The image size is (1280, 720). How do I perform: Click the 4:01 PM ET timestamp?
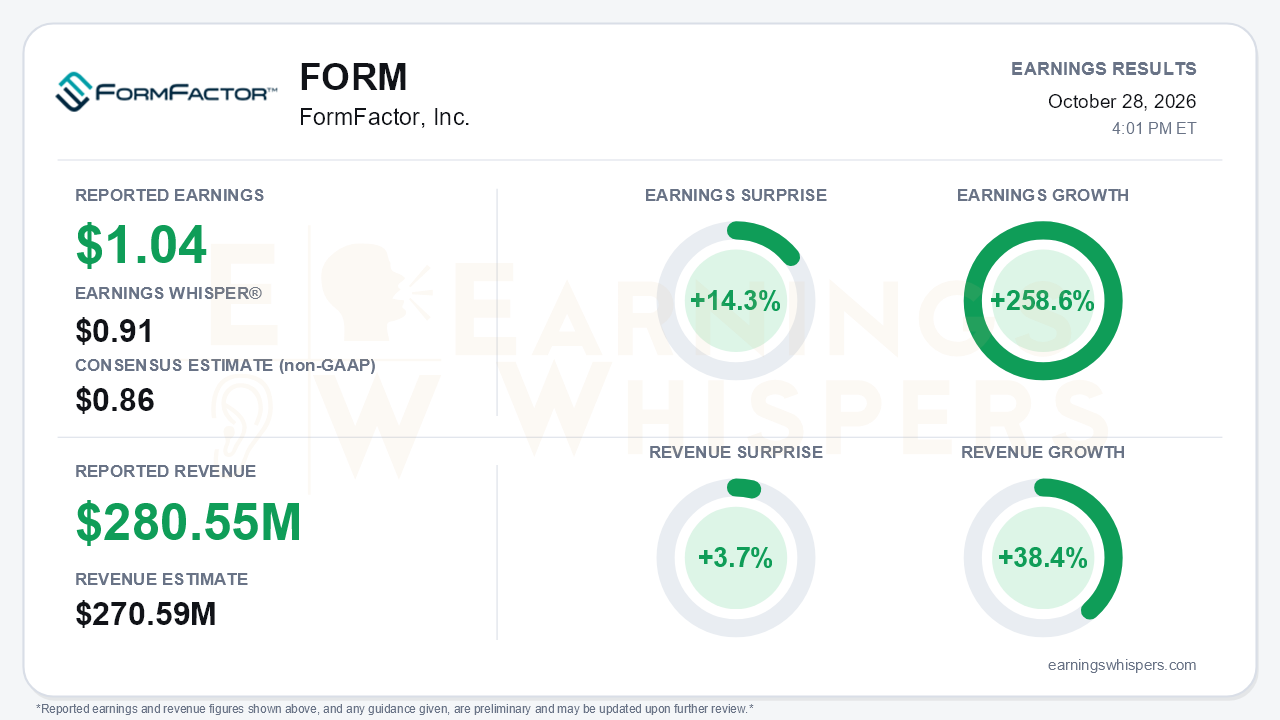pos(1154,128)
